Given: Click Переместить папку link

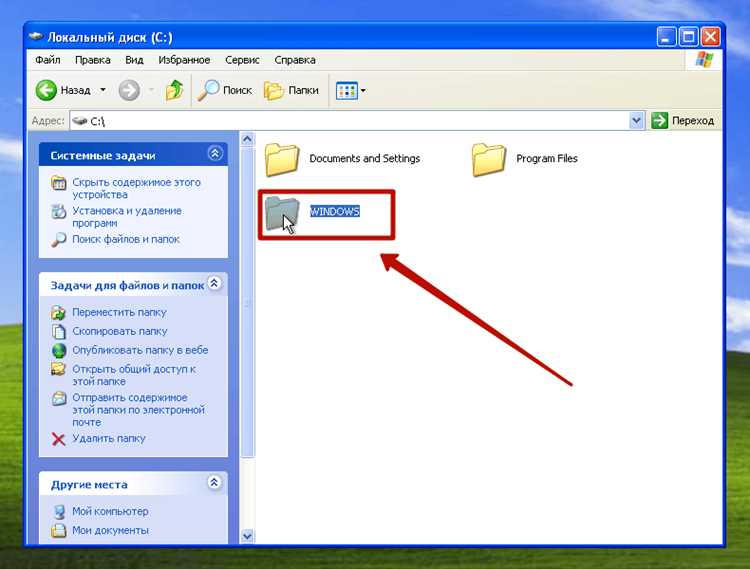Looking at the screenshot, I should coord(119,312).
